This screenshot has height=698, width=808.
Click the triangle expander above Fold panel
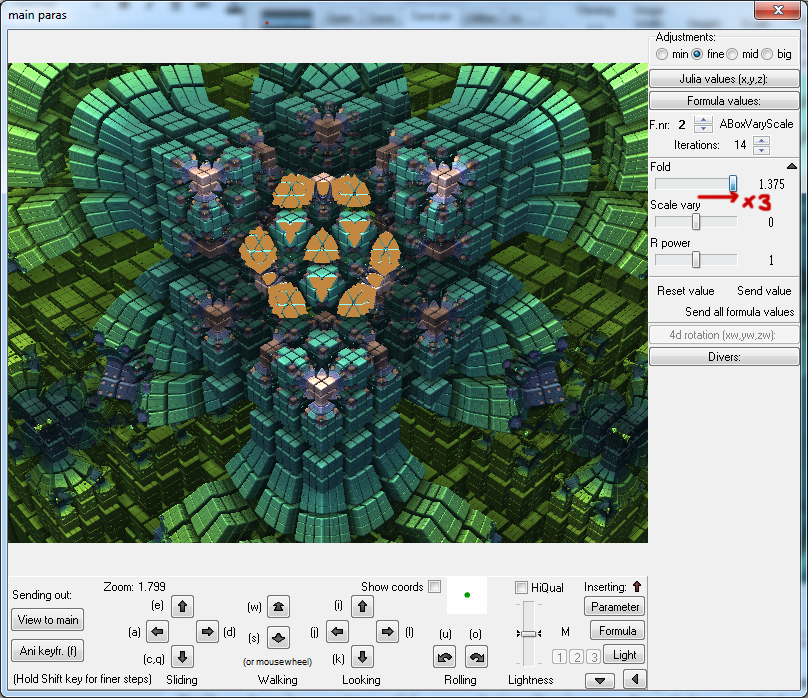point(793,165)
